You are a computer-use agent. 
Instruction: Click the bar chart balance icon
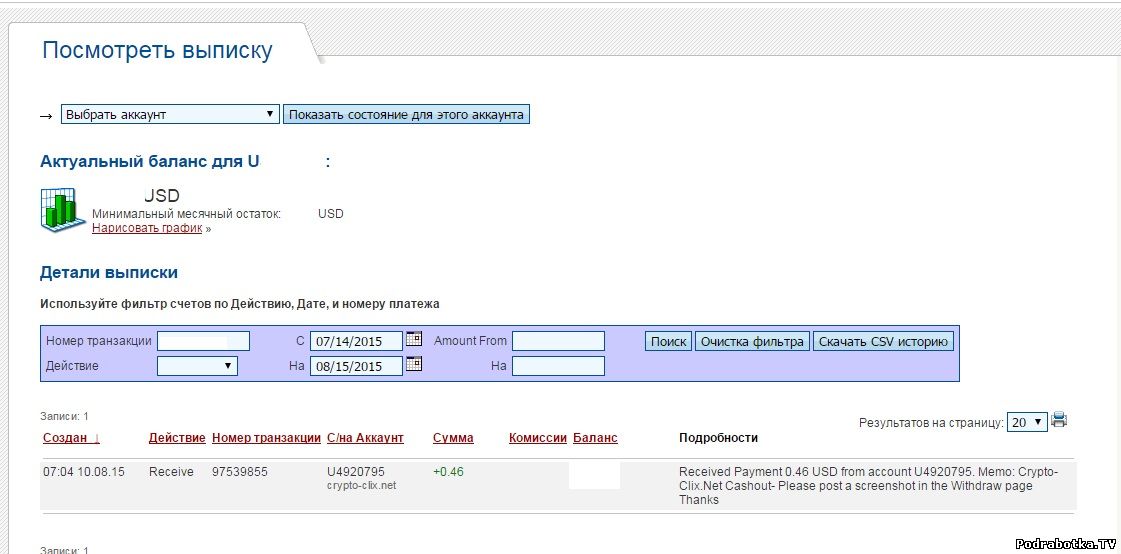(x=63, y=210)
